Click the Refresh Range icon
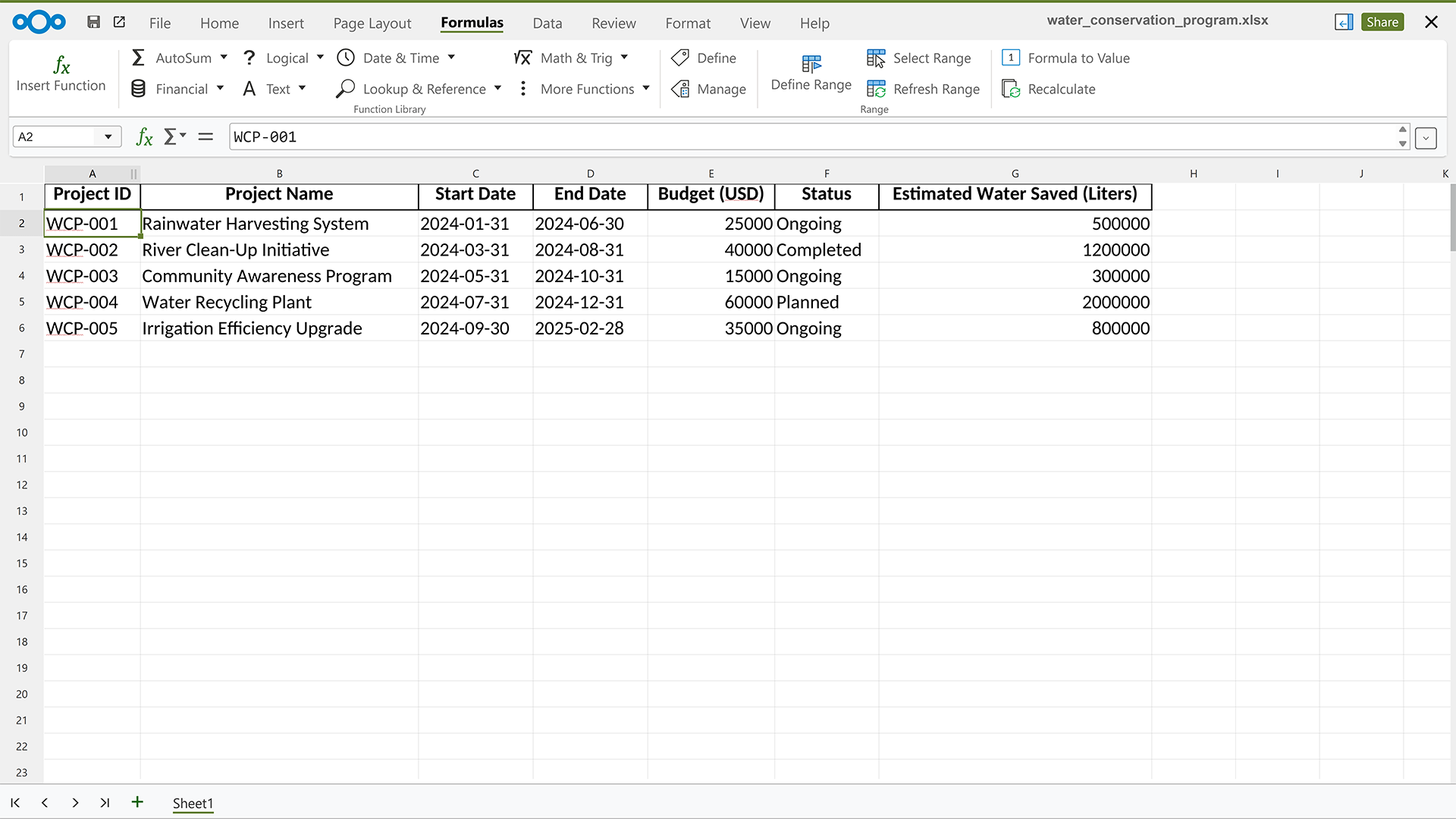This screenshot has height=819, width=1456. [x=876, y=89]
